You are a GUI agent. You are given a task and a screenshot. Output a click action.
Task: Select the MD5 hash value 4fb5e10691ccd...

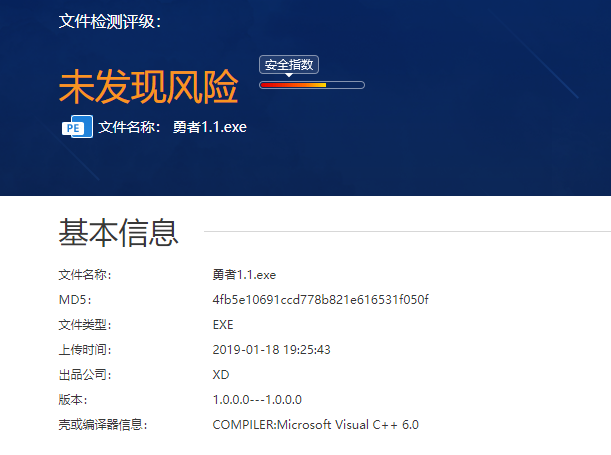pos(320,300)
